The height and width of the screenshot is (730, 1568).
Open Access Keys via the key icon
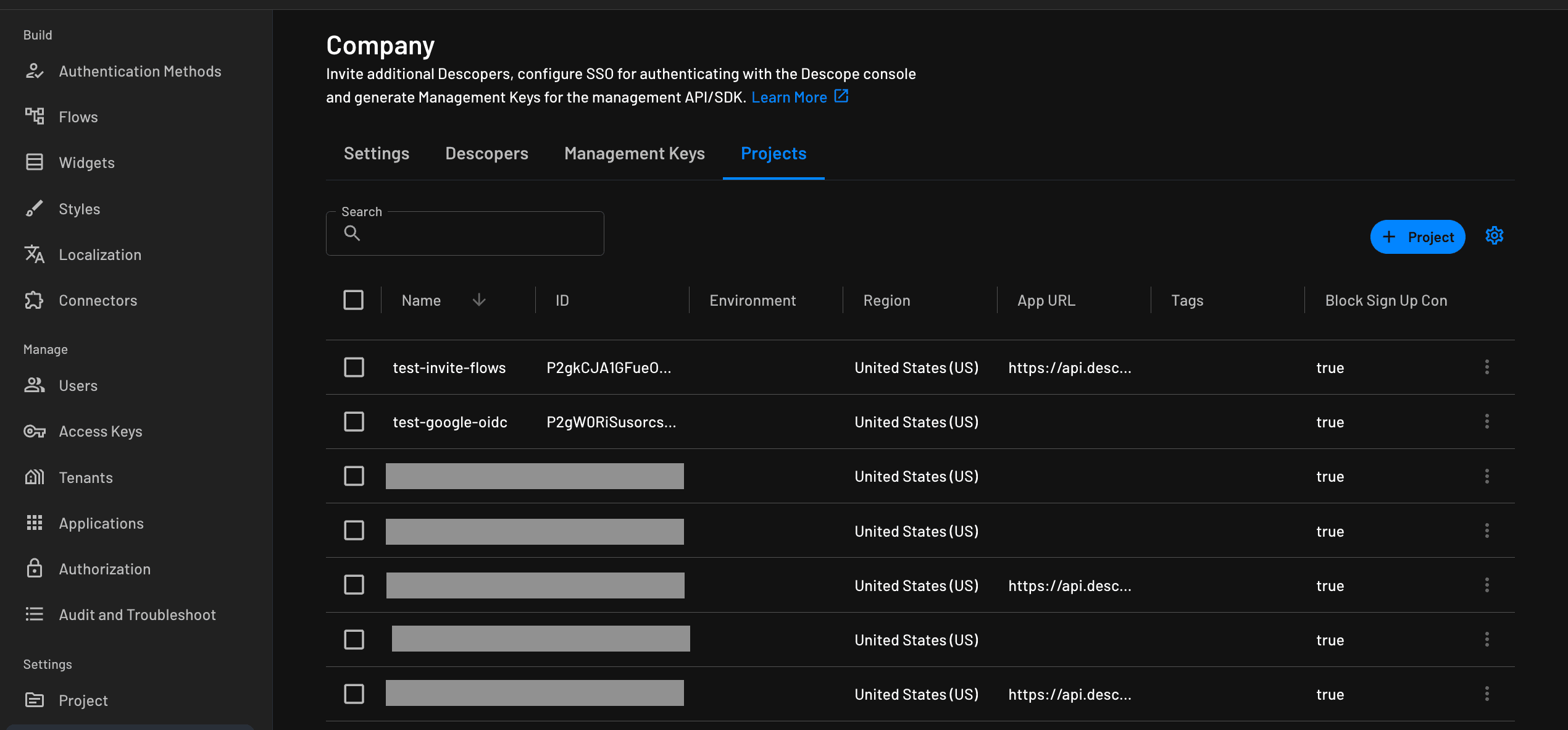point(35,431)
